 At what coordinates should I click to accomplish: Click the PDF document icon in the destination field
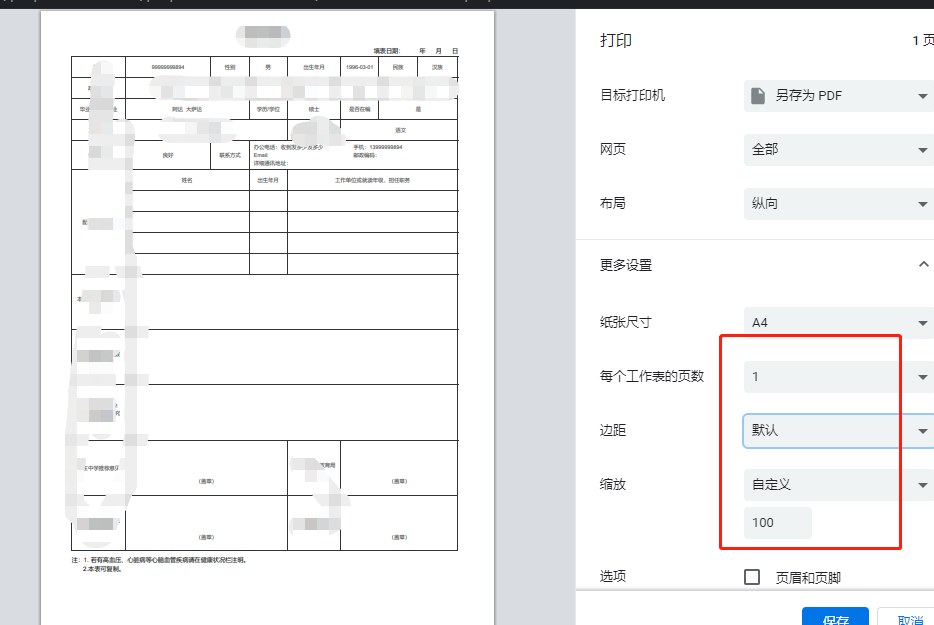758,96
